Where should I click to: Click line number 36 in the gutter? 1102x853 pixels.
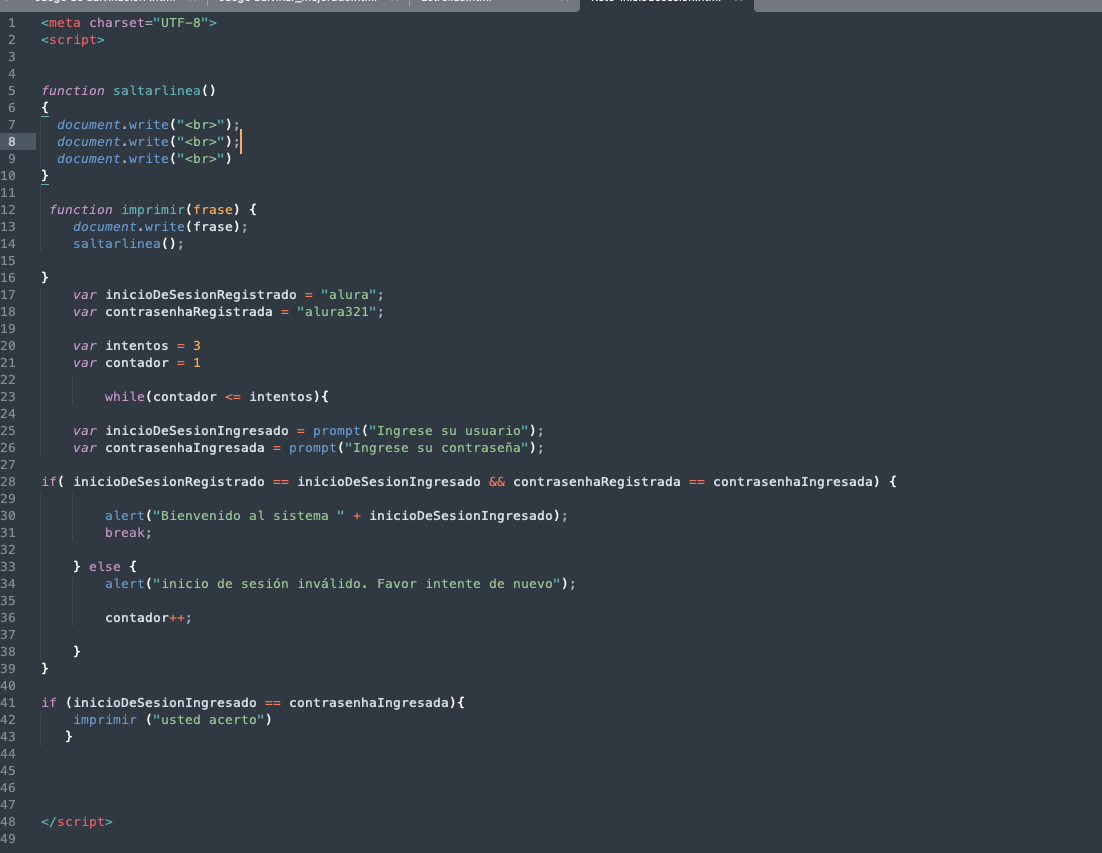(8, 618)
